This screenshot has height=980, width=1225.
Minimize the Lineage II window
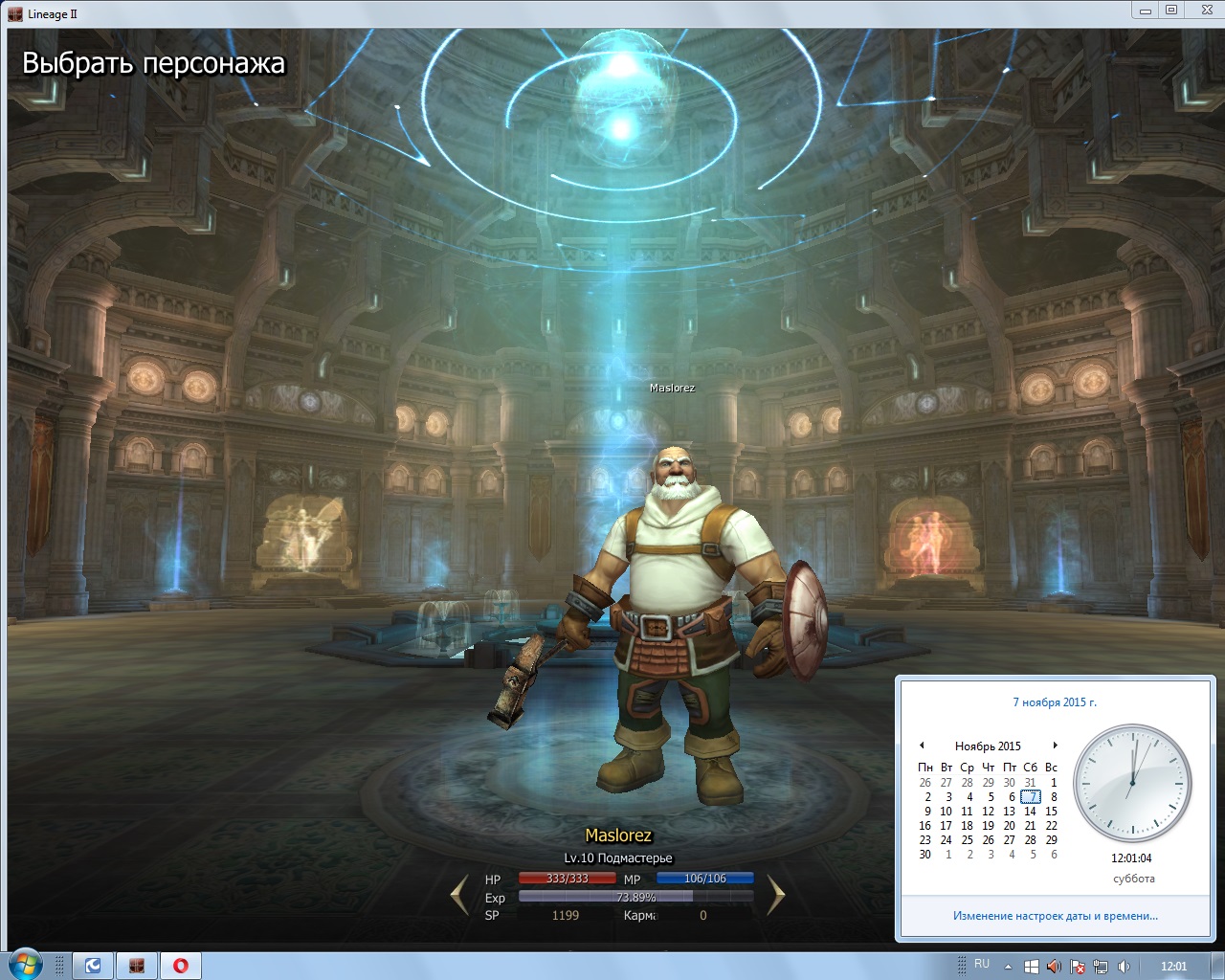click(1145, 10)
